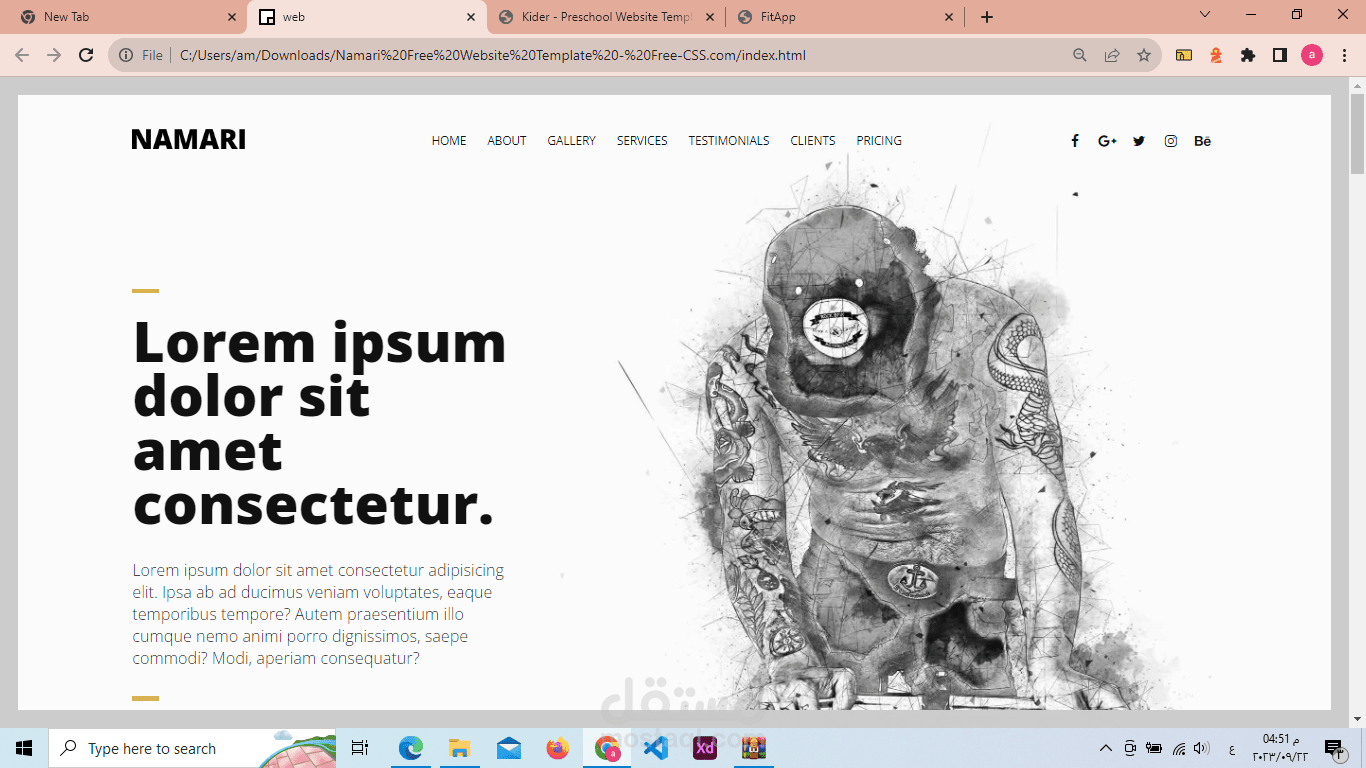Go to the HOME nav link
This screenshot has width=1366, height=768.
(449, 141)
